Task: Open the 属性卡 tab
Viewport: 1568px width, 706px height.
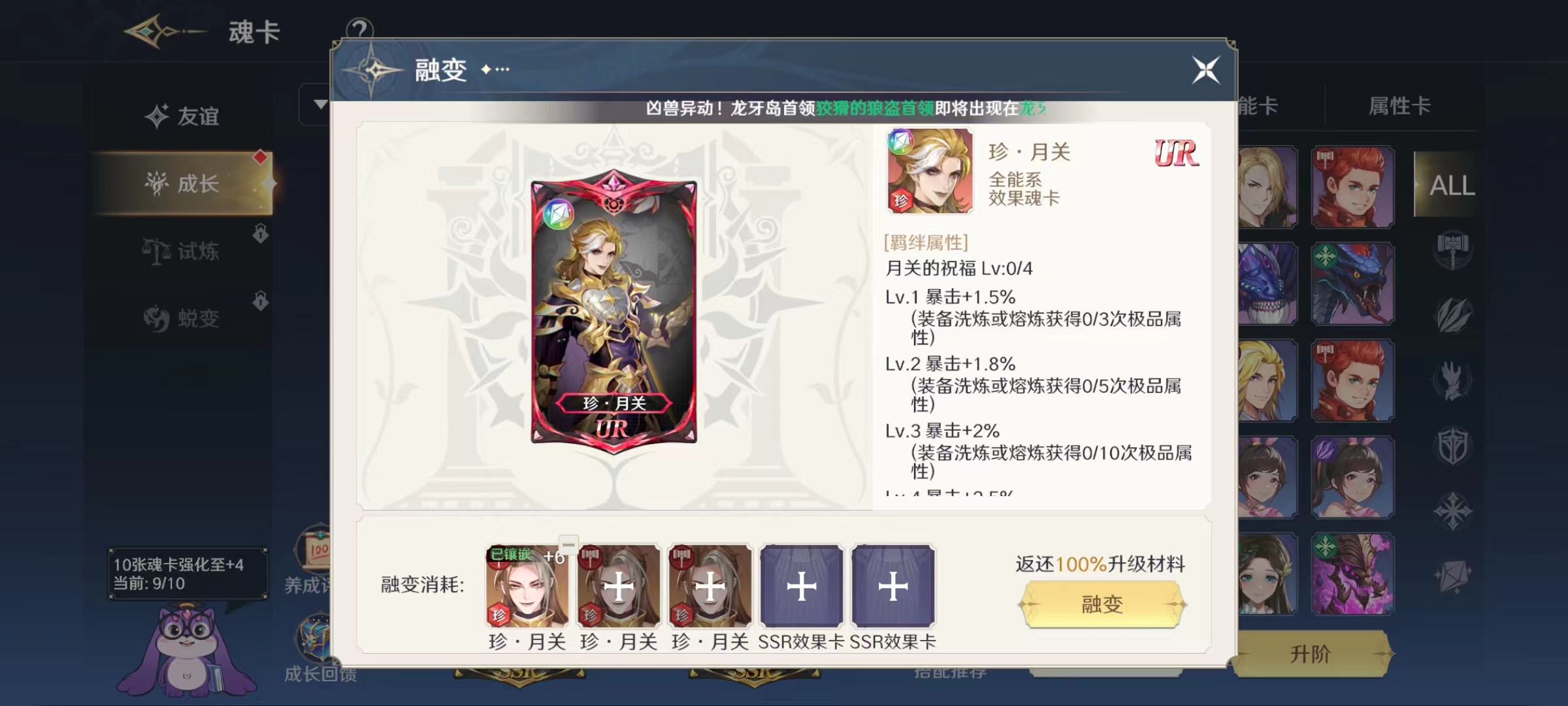Action: [1399, 106]
